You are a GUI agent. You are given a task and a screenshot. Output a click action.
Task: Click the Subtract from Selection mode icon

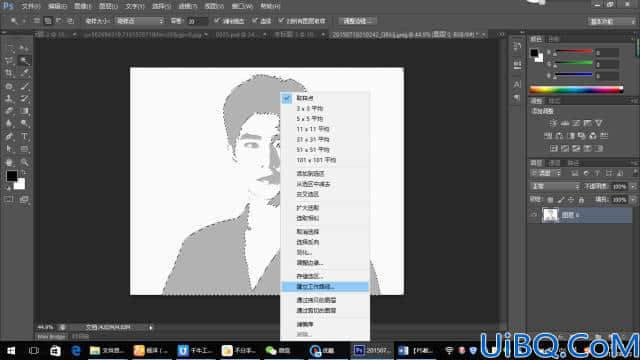click(59, 21)
